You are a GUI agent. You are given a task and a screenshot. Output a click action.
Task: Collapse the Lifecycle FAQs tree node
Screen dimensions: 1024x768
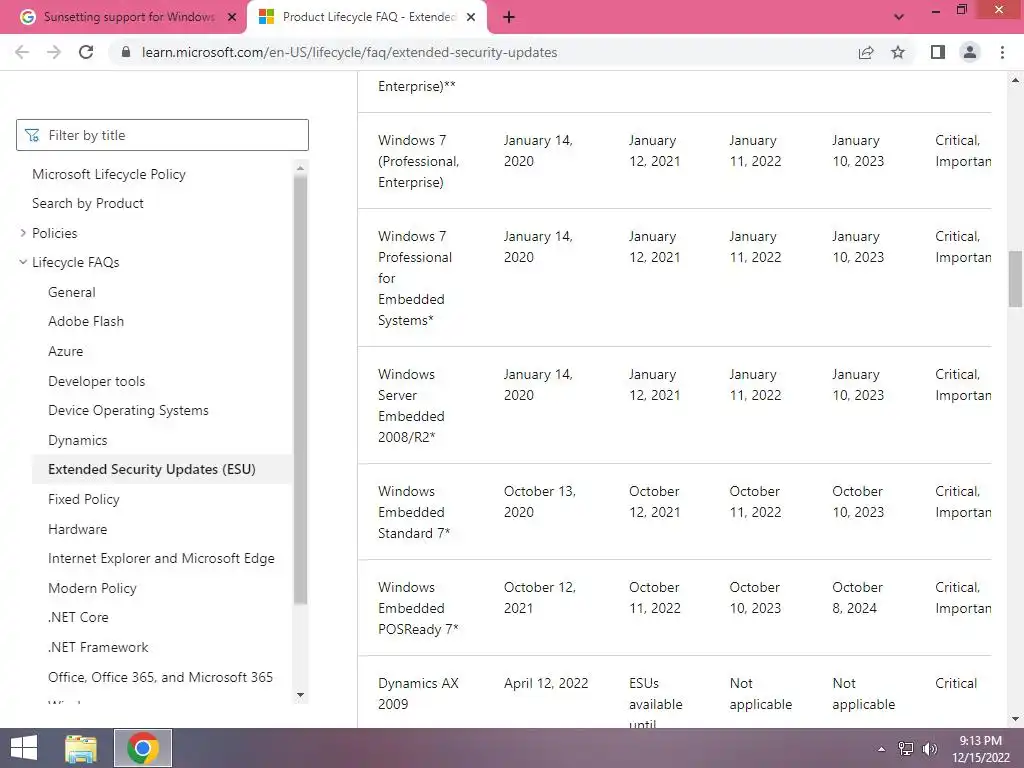point(23,263)
